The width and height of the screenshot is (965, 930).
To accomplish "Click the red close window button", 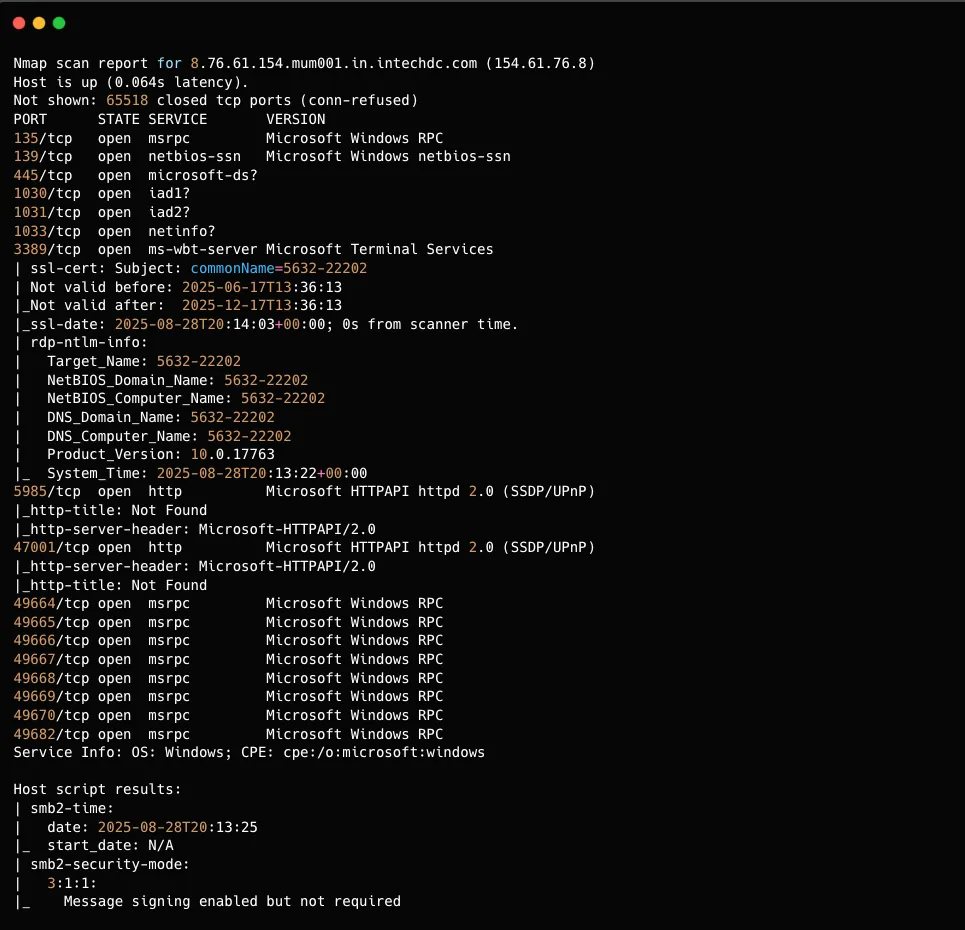I will [19, 22].
